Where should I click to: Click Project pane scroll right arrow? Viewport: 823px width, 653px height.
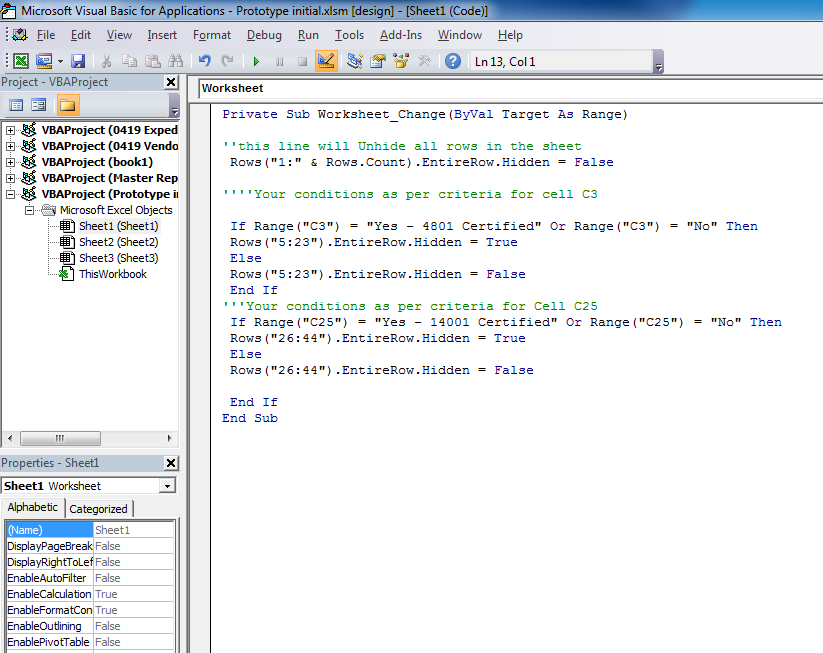click(169, 438)
